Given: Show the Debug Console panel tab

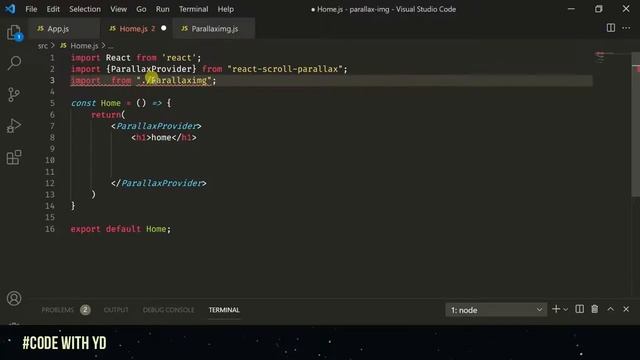Looking at the screenshot, I should [168, 310].
